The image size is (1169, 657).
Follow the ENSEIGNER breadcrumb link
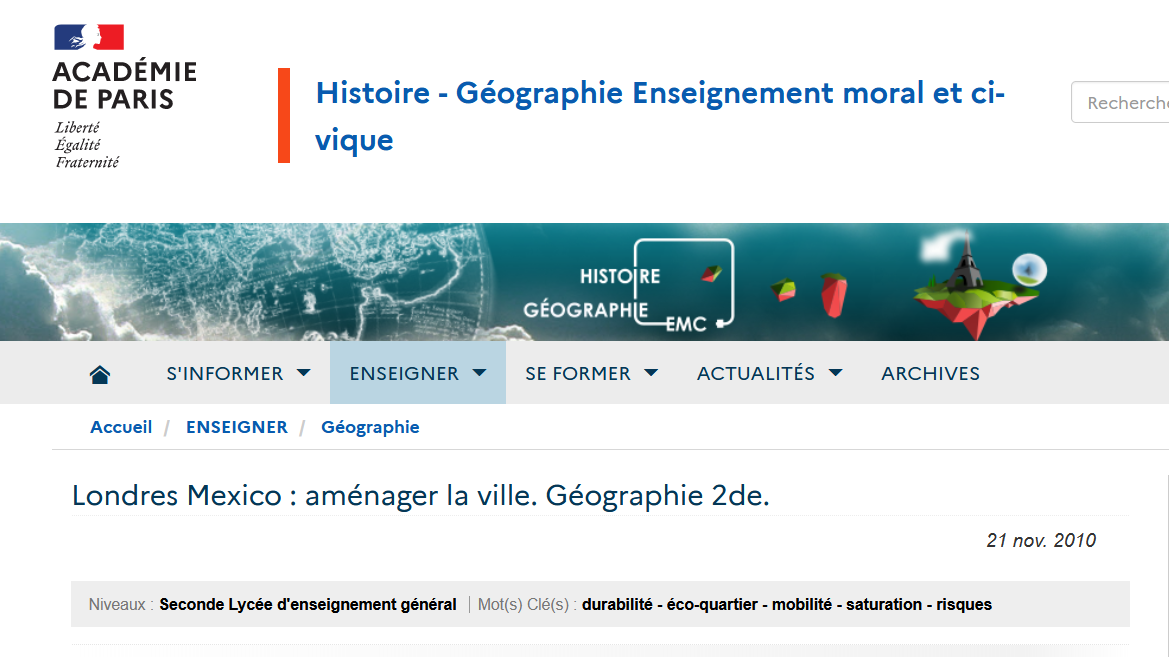pos(237,427)
